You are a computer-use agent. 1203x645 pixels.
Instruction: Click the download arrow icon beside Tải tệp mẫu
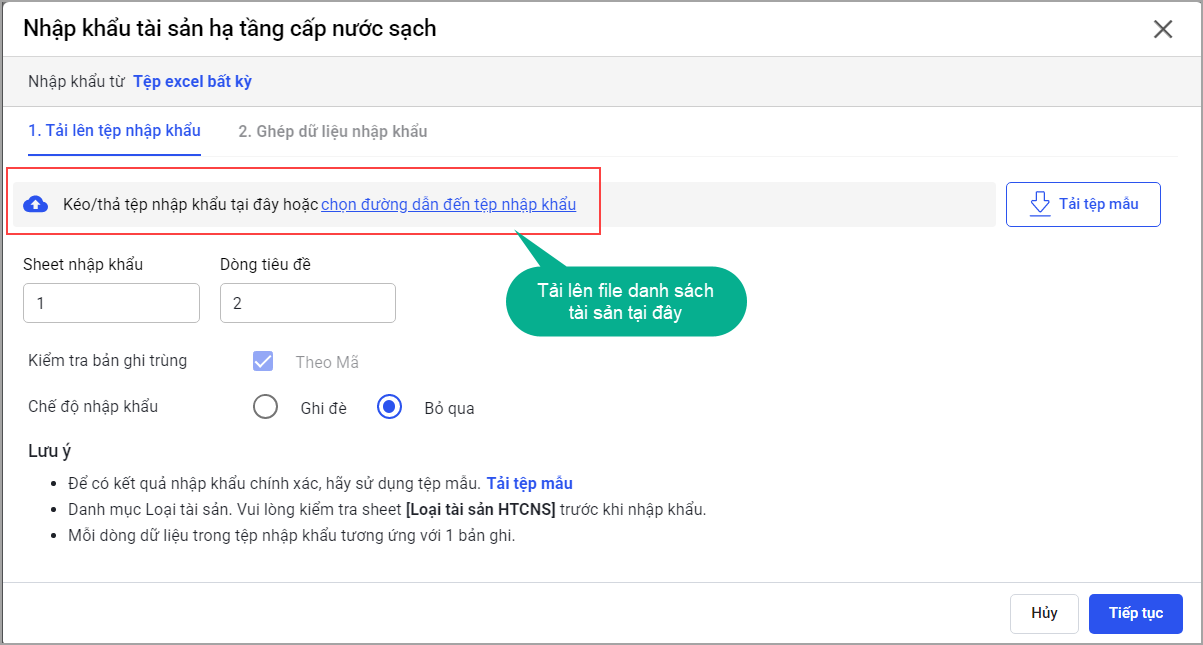click(x=1040, y=204)
